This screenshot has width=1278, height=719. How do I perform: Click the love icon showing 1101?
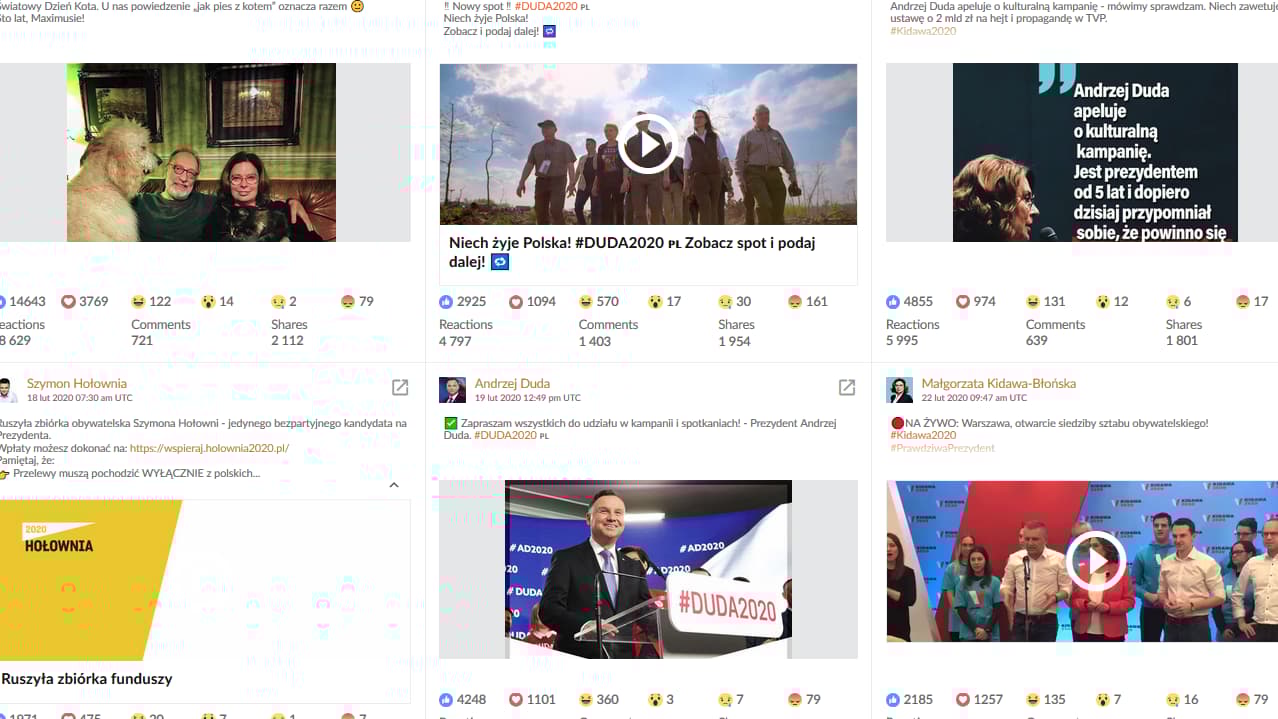coord(516,699)
